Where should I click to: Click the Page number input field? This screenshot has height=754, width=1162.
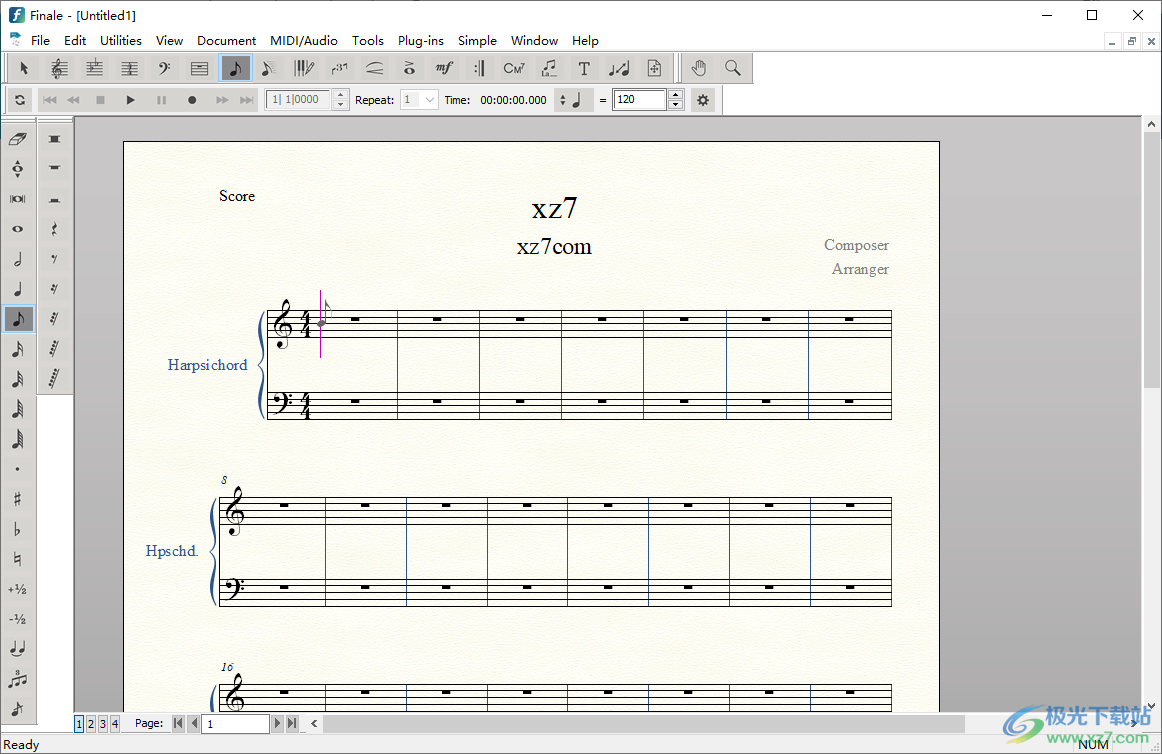click(x=236, y=723)
